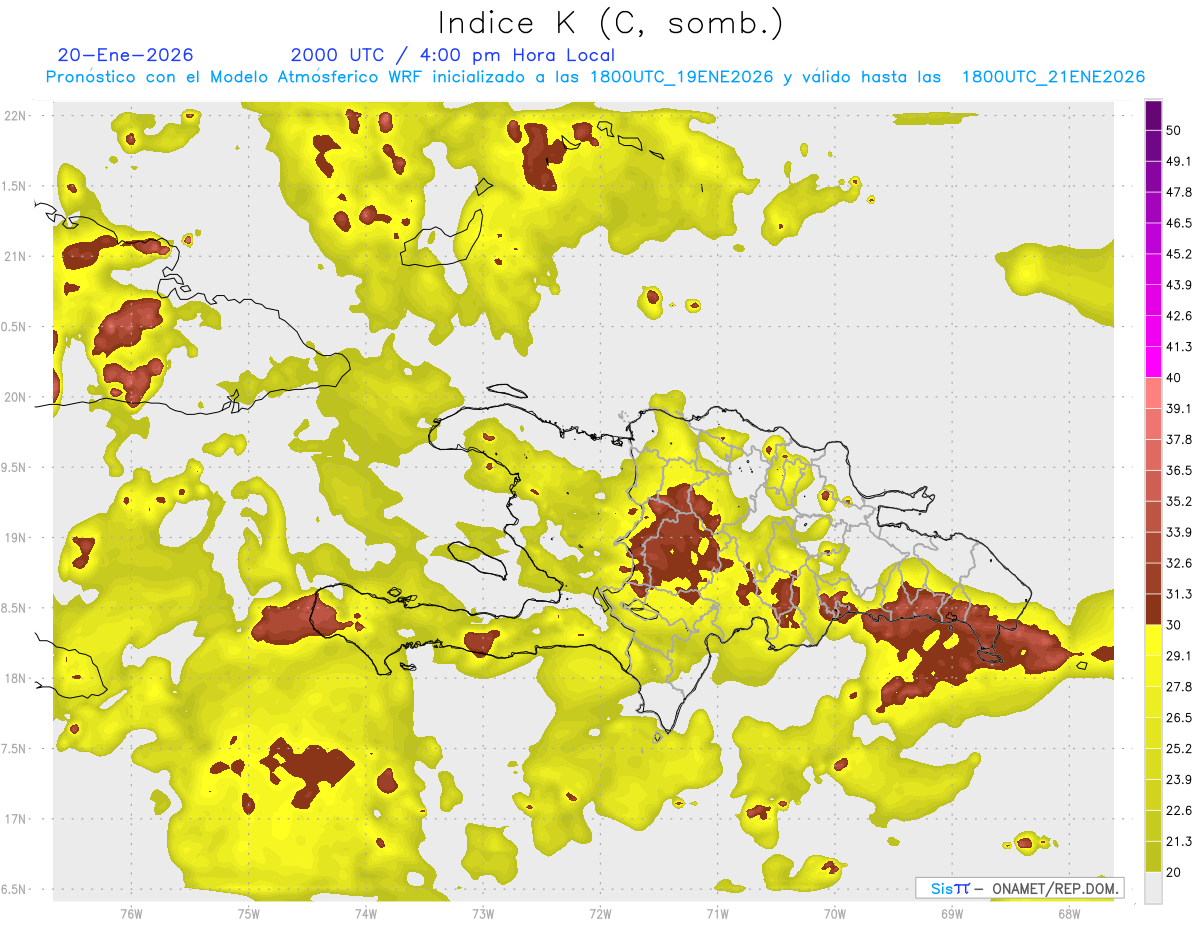This screenshot has height=927, width=1200.
Task: Click legend value '41.3'
Action: click(x=1179, y=347)
